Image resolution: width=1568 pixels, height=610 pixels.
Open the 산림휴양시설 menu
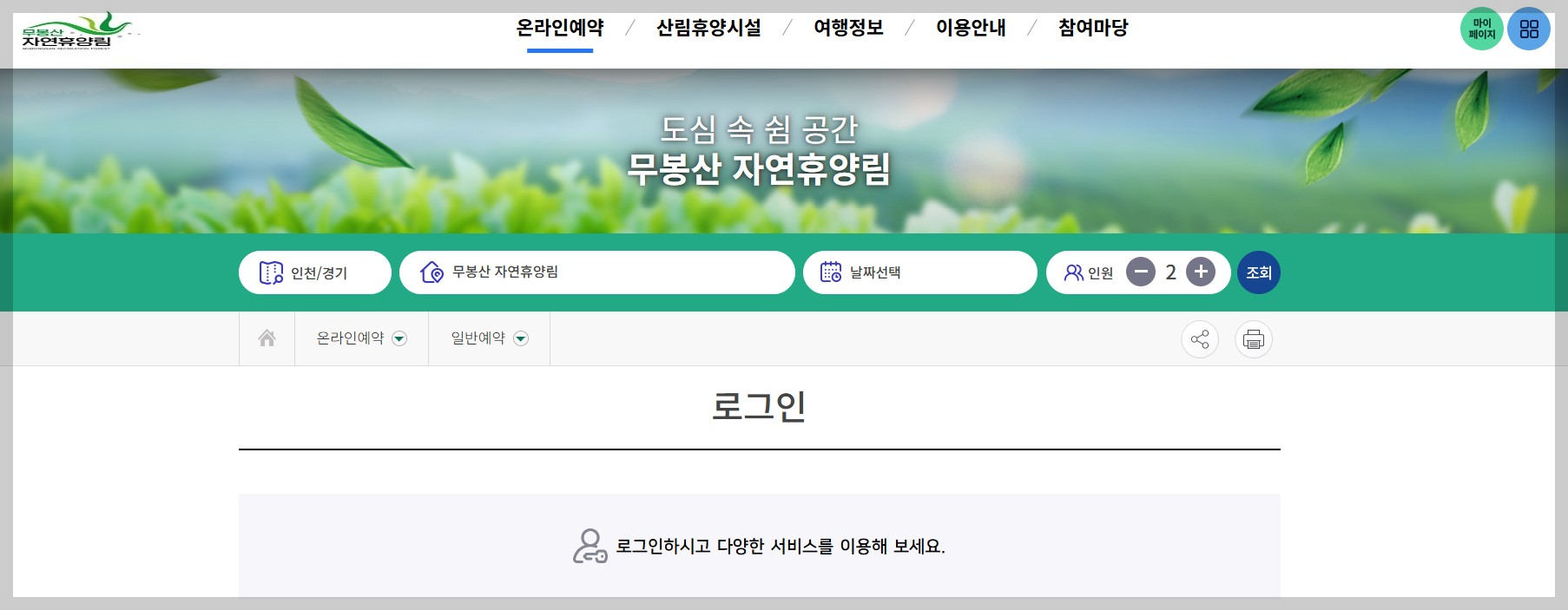(708, 28)
